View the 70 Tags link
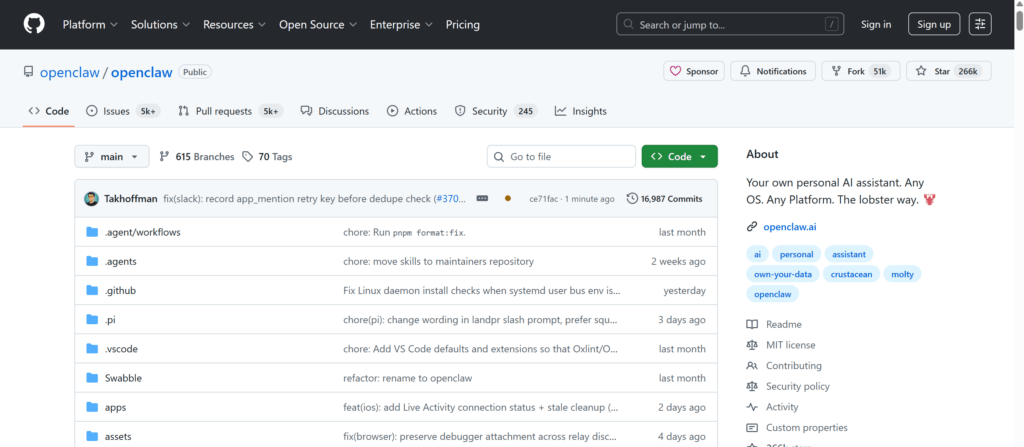1024x447 pixels. [x=267, y=157]
